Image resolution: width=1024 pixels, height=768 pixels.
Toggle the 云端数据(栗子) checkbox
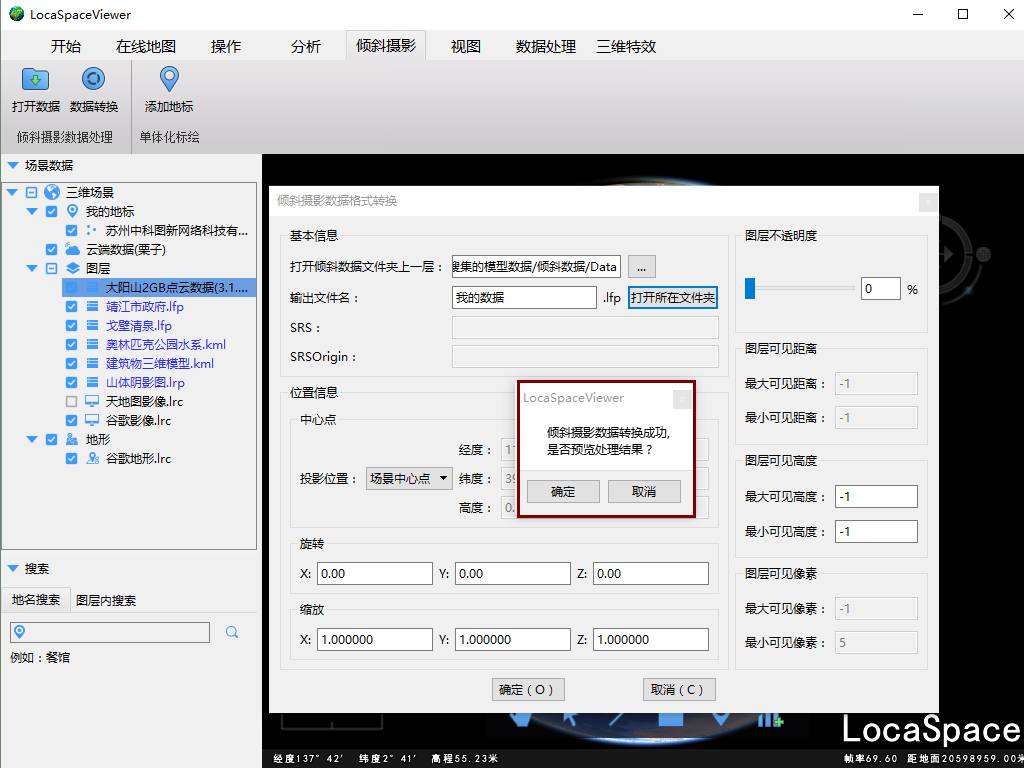click(52, 249)
